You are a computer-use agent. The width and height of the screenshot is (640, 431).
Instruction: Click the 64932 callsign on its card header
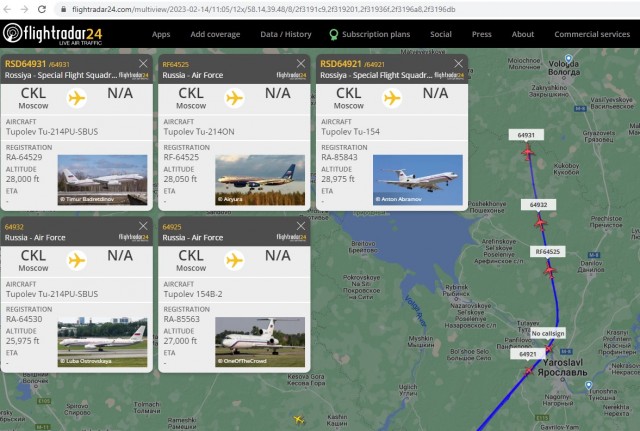[14, 227]
